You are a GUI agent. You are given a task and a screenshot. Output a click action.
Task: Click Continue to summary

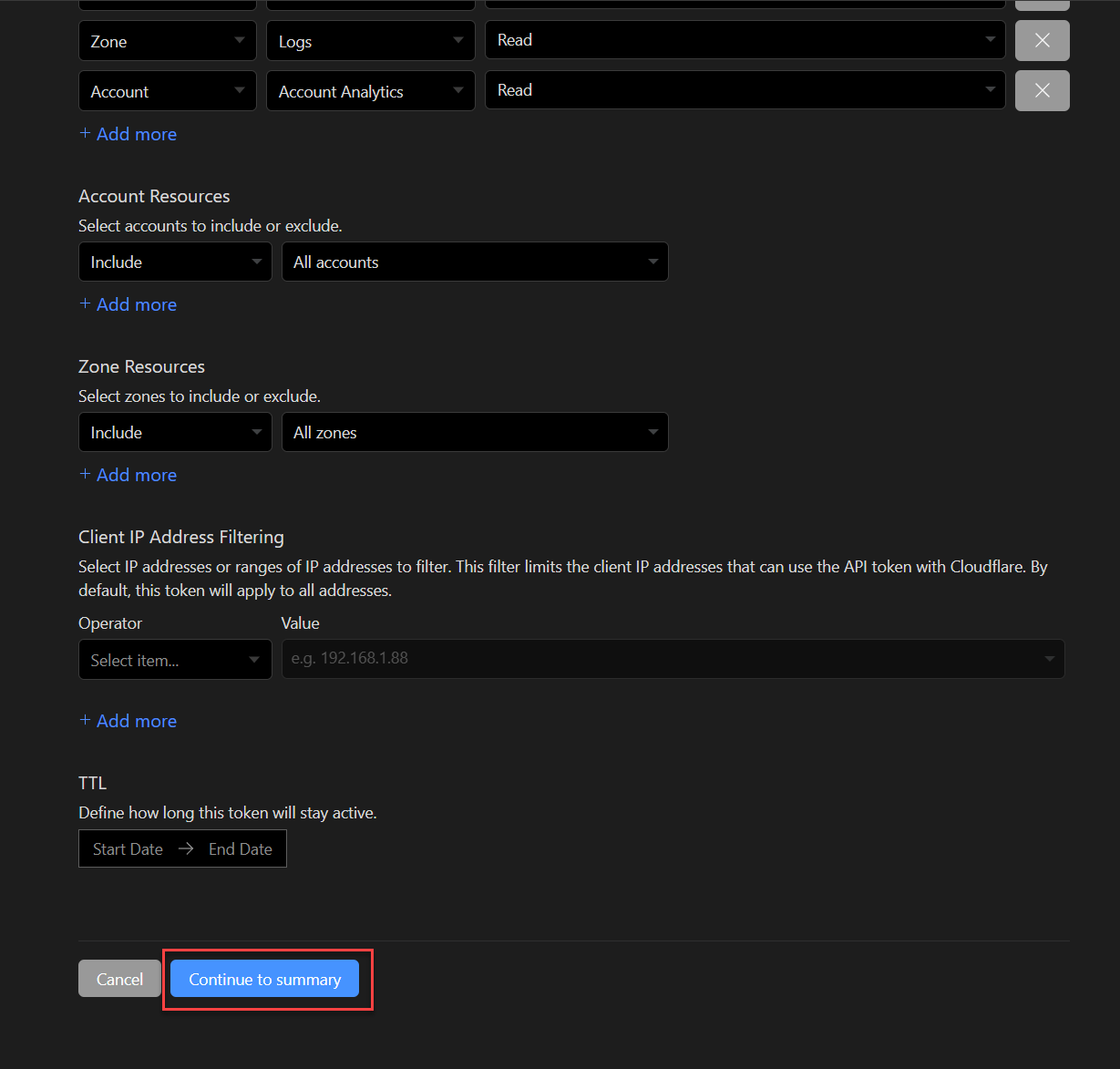click(263, 979)
